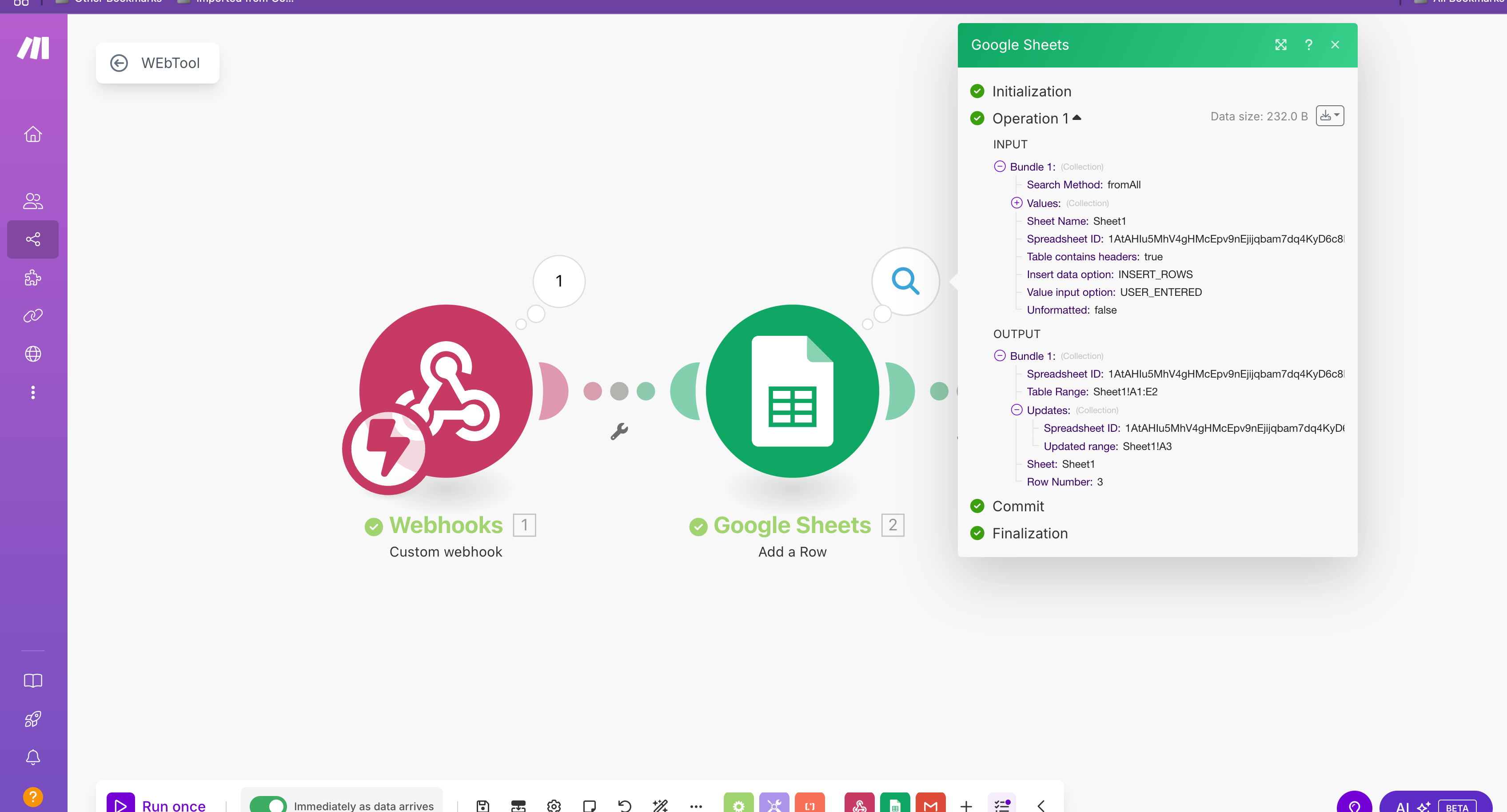Screen dimensions: 1507x812
Task: Collapse the Updates collection
Action: [1017, 410]
